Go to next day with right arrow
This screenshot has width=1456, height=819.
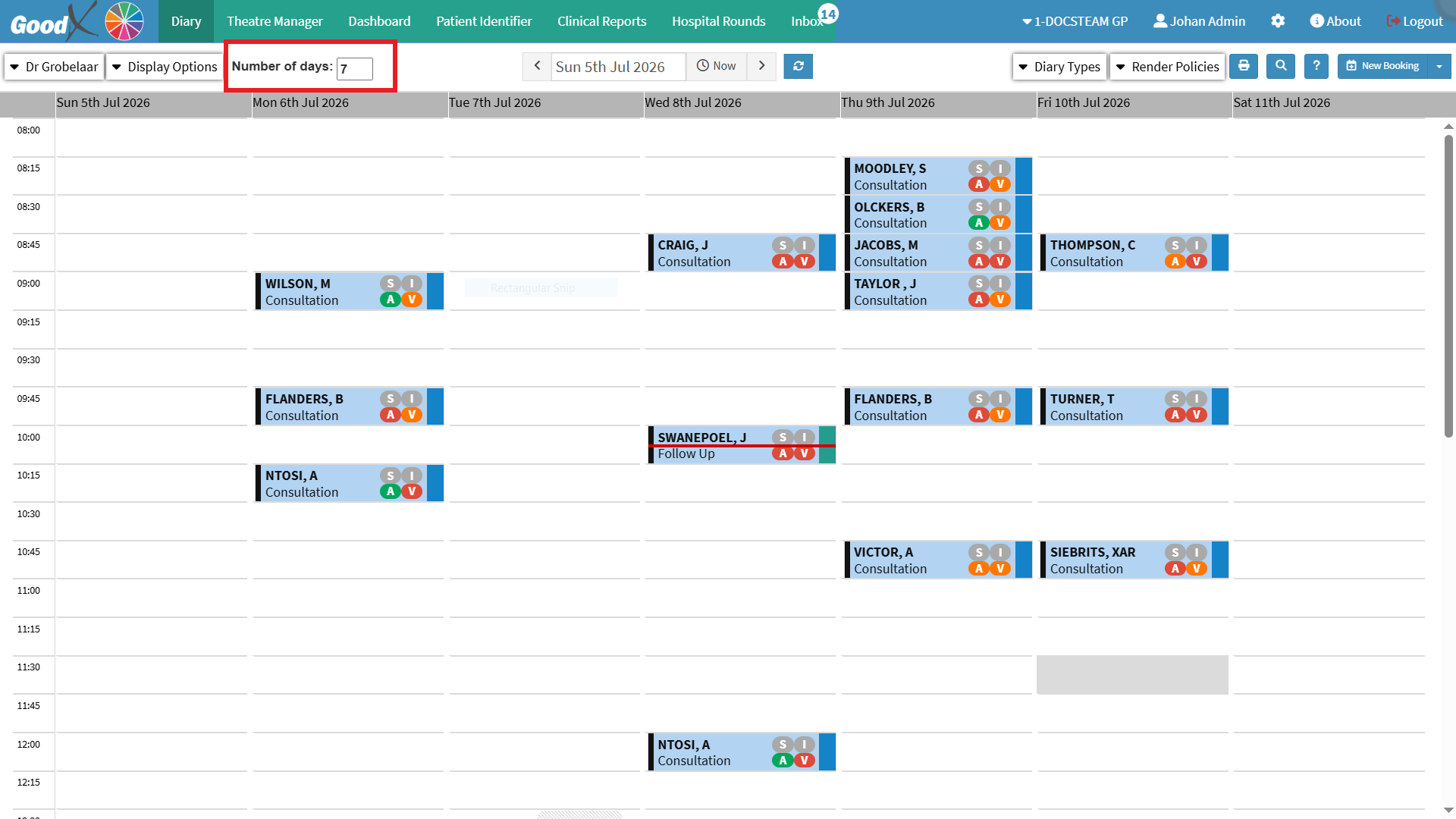(x=761, y=66)
